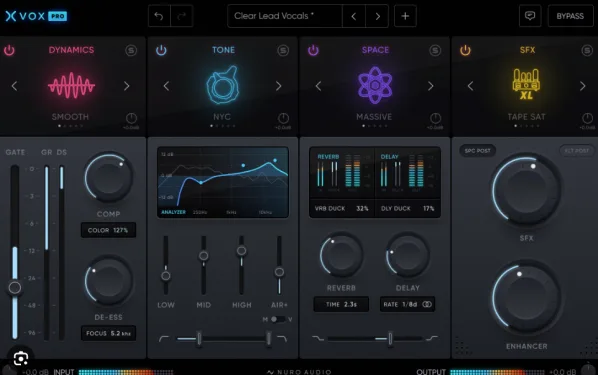Solo the Space module
Image resolution: width=598 pixels, height=375 pixels.
tap(435, 50)
